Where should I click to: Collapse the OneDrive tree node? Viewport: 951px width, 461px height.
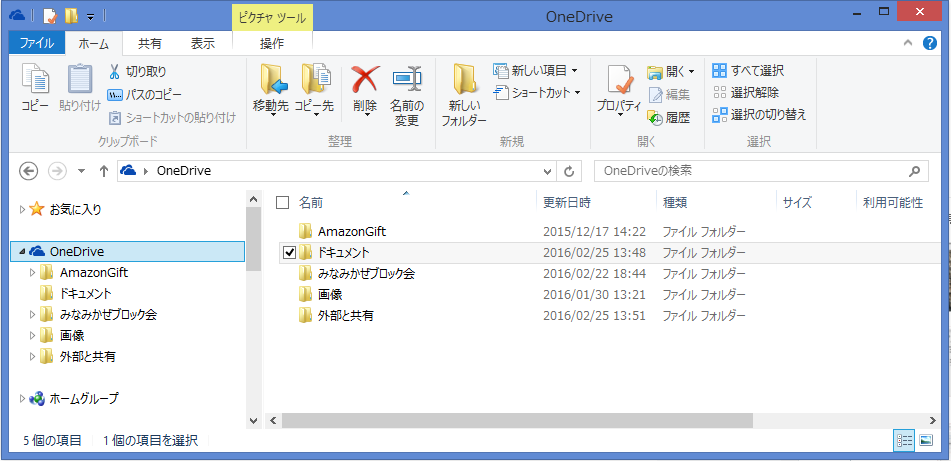coord(22,251)
